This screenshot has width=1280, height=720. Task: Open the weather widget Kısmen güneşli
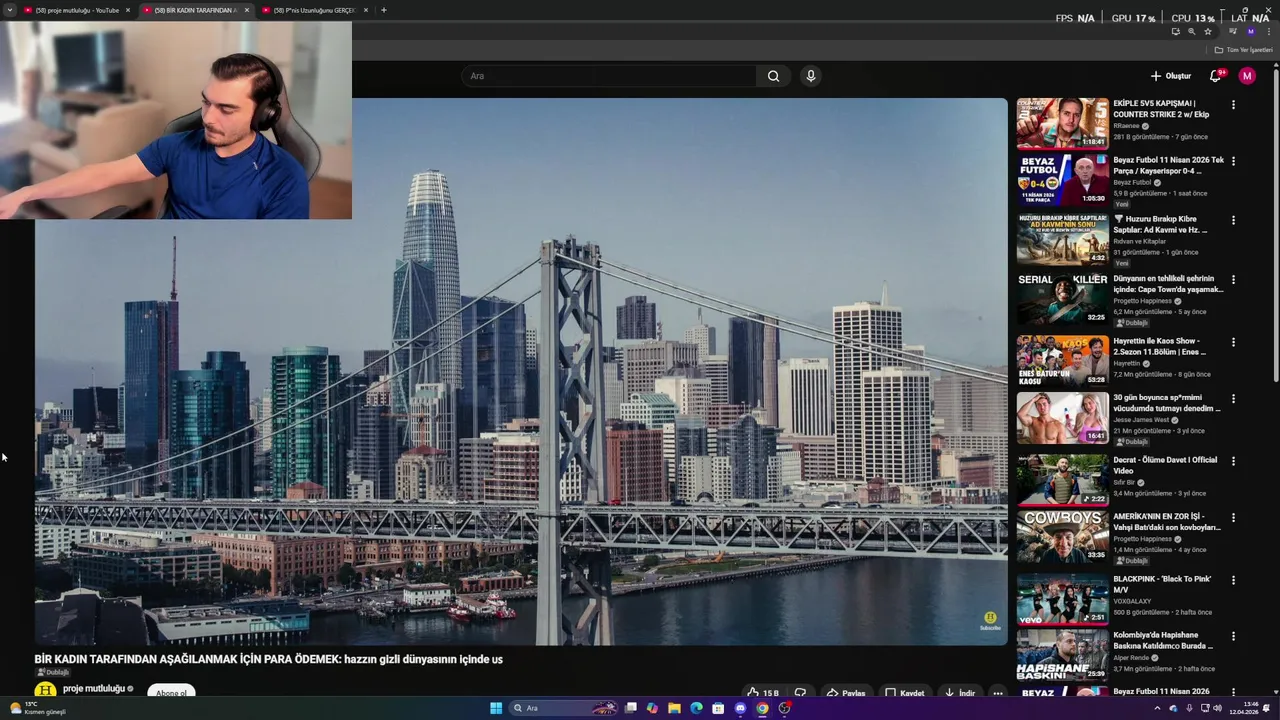[x=36, y=708]
